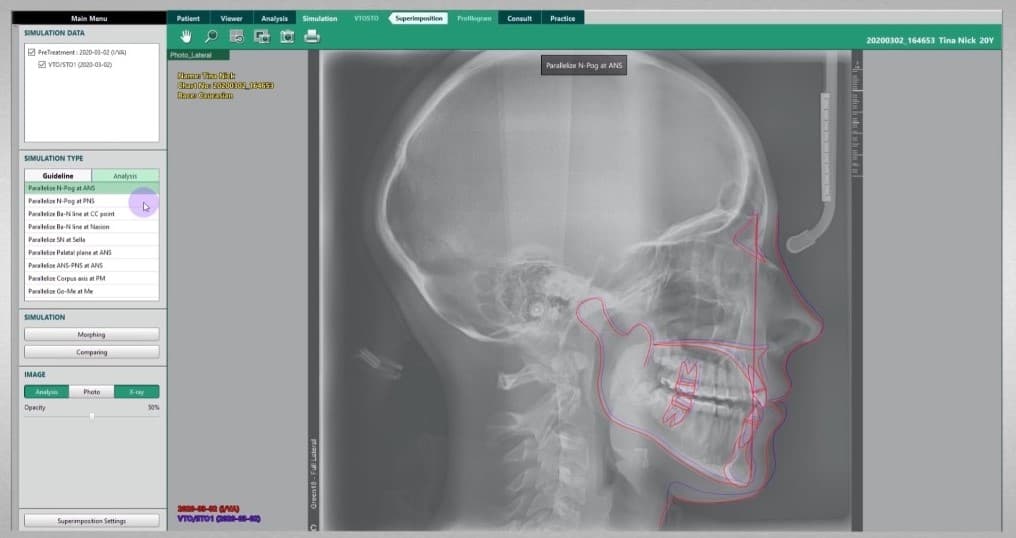Click the multi-window layout toolbar icon
Screen dimensions: 1016x538
262,36
